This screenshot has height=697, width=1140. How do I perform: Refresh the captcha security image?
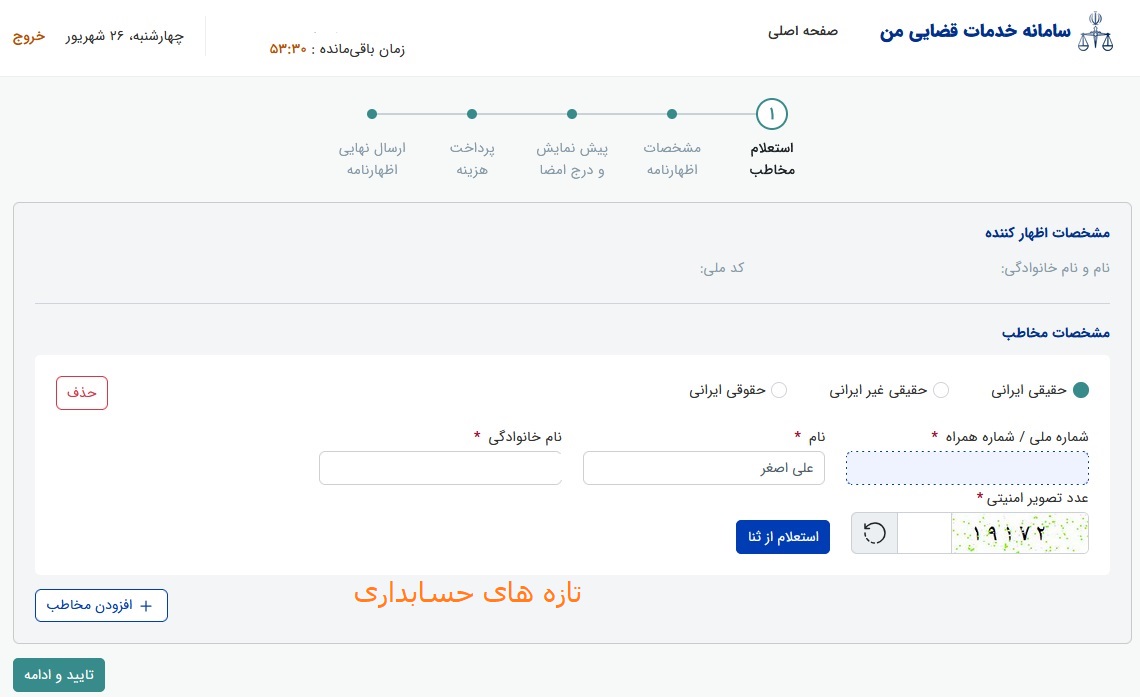(874, 533)
